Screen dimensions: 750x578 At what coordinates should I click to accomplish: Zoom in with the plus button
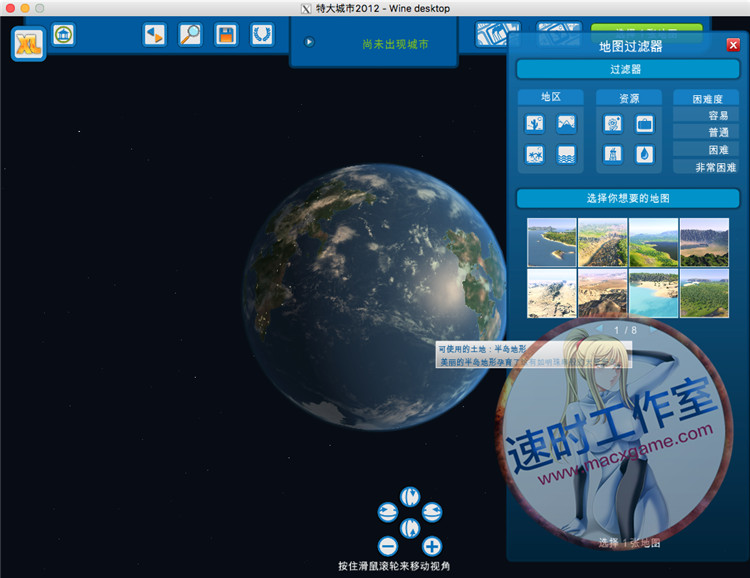(432, 546)
